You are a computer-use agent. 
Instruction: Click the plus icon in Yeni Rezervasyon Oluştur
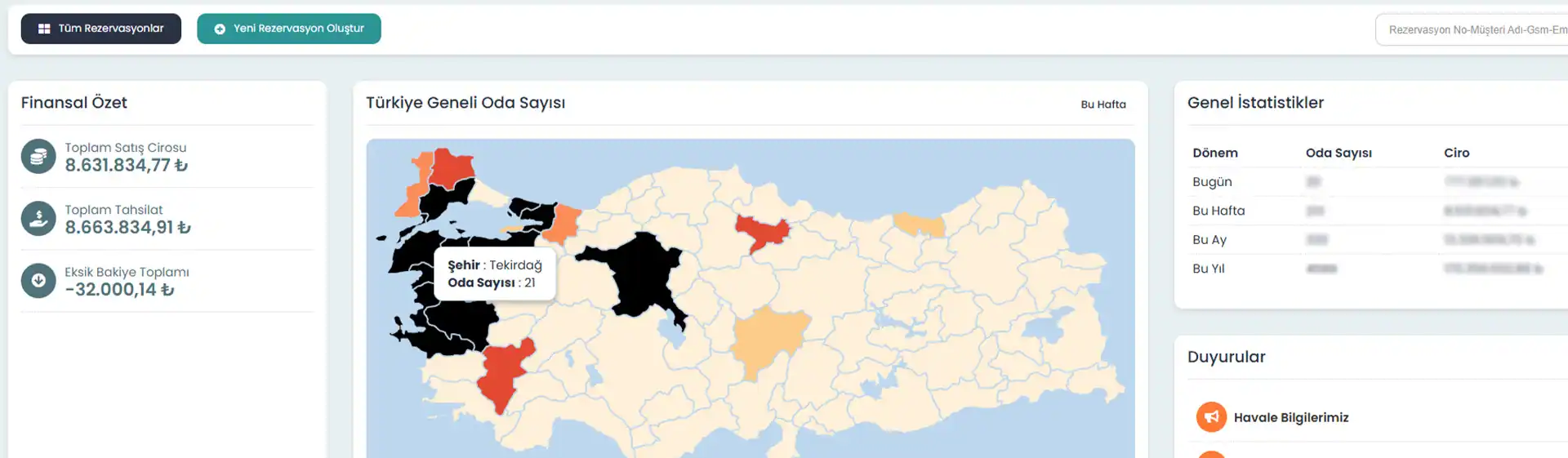click(220, 29)
